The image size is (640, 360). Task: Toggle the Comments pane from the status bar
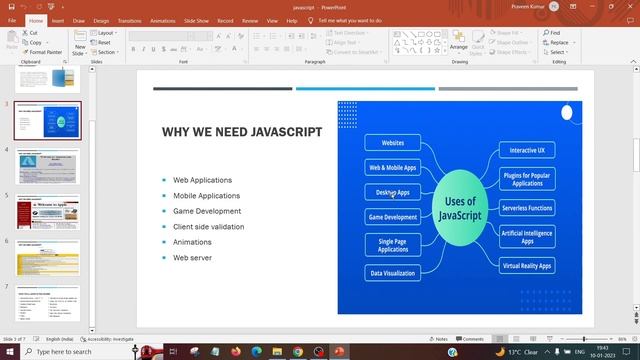click(x=470, y=339)
